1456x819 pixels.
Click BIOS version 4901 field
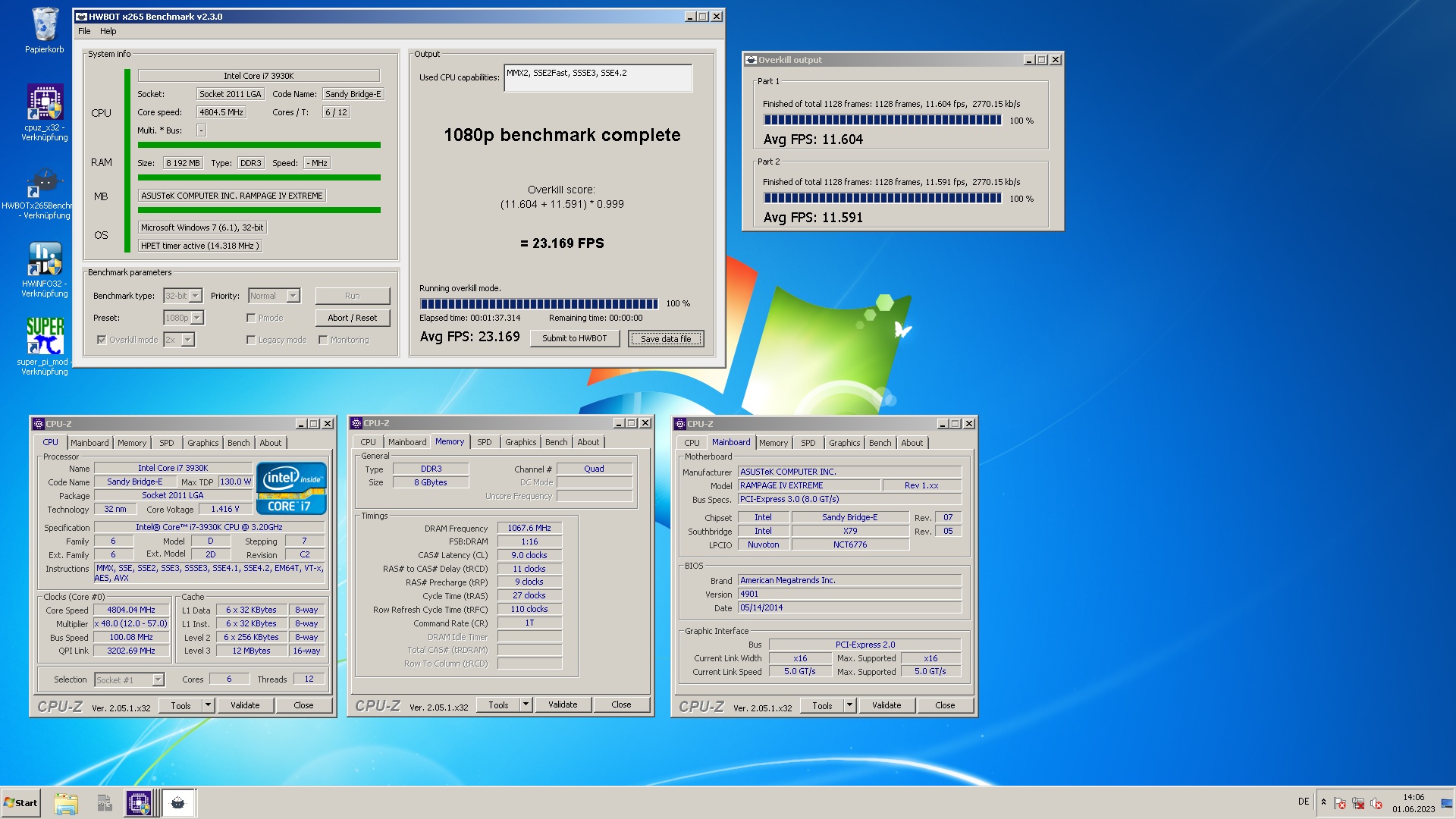pos(849,594)
